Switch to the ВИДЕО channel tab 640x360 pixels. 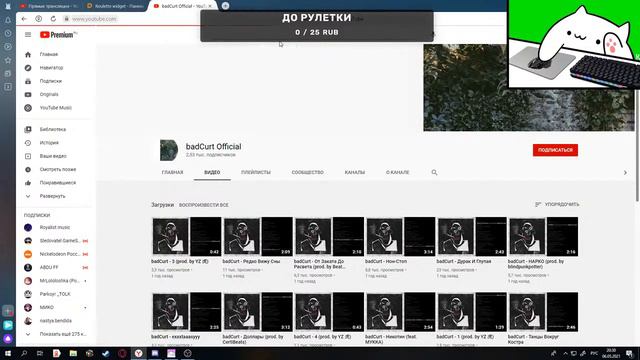pyautogui.click(x=212, y=173)
